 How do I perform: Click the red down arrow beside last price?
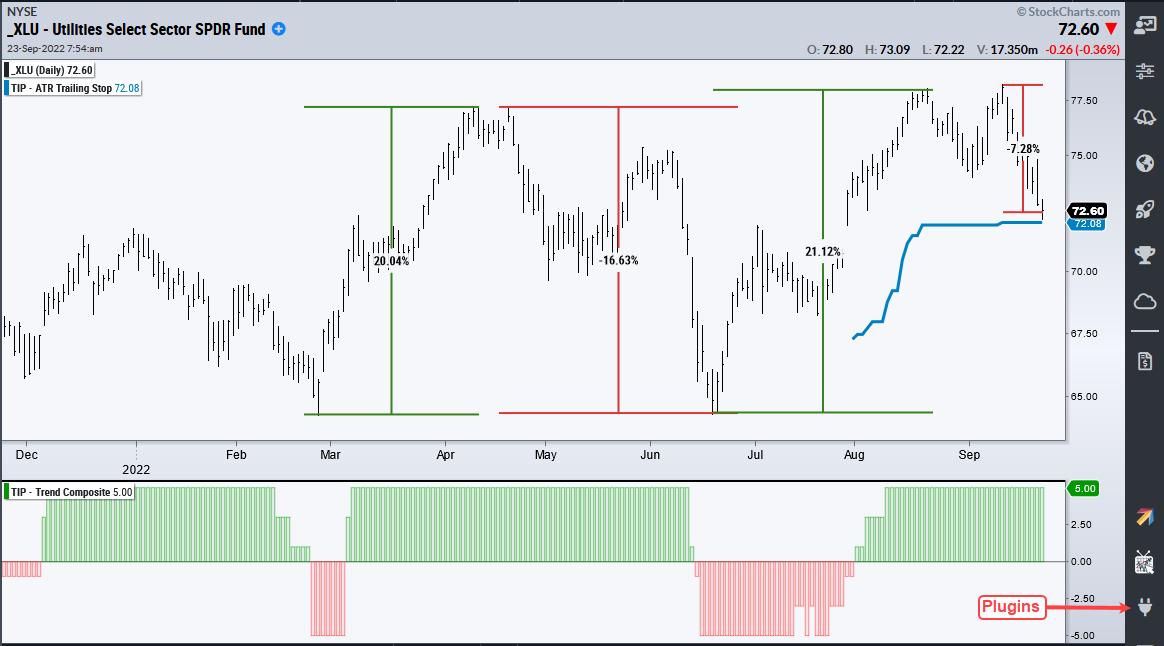pyautogui.click(x=1111, y=29)
